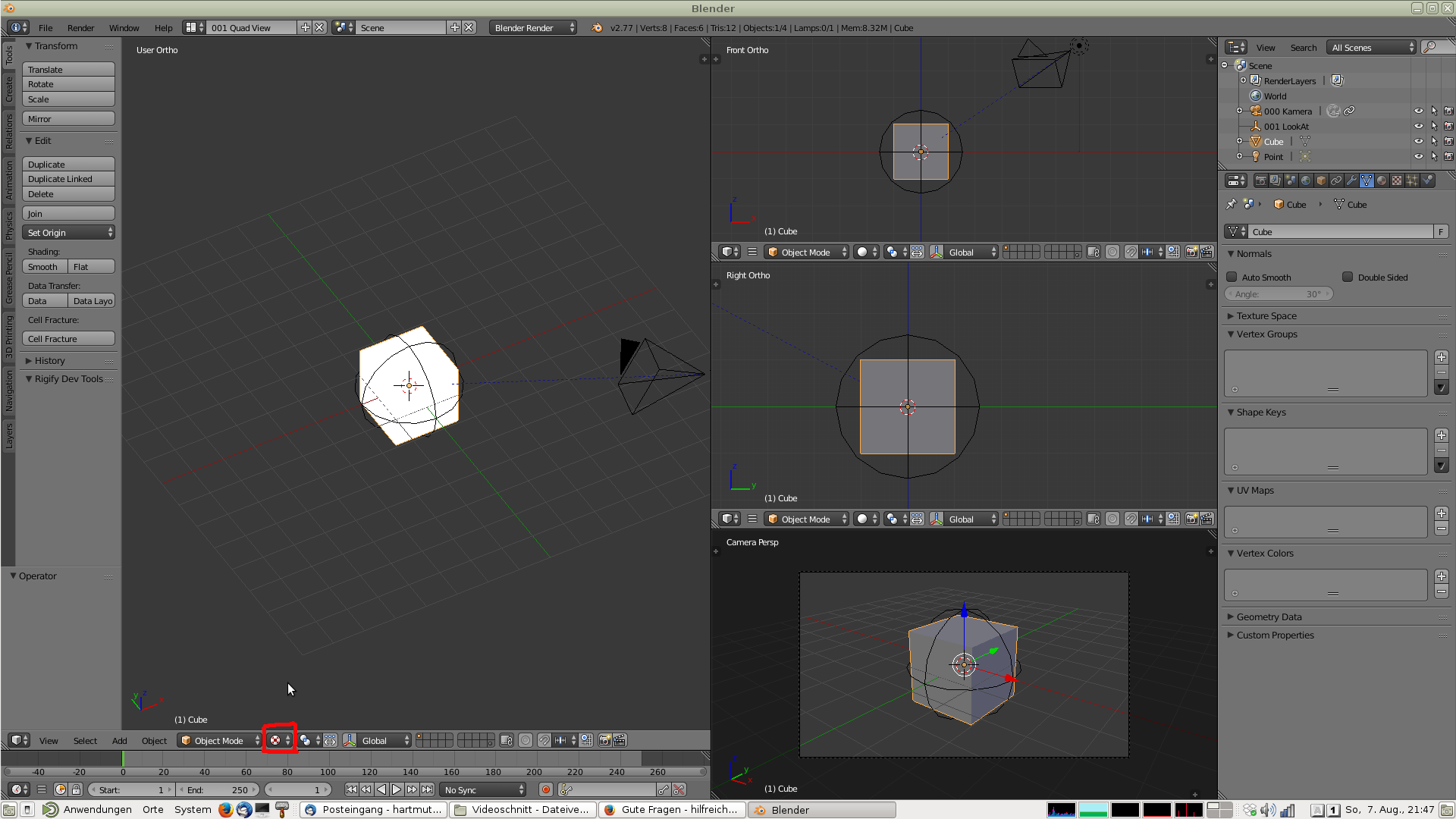Open the Constraints properties tab (chain icon)
Screen dimensions: 1456x819
1336,180
